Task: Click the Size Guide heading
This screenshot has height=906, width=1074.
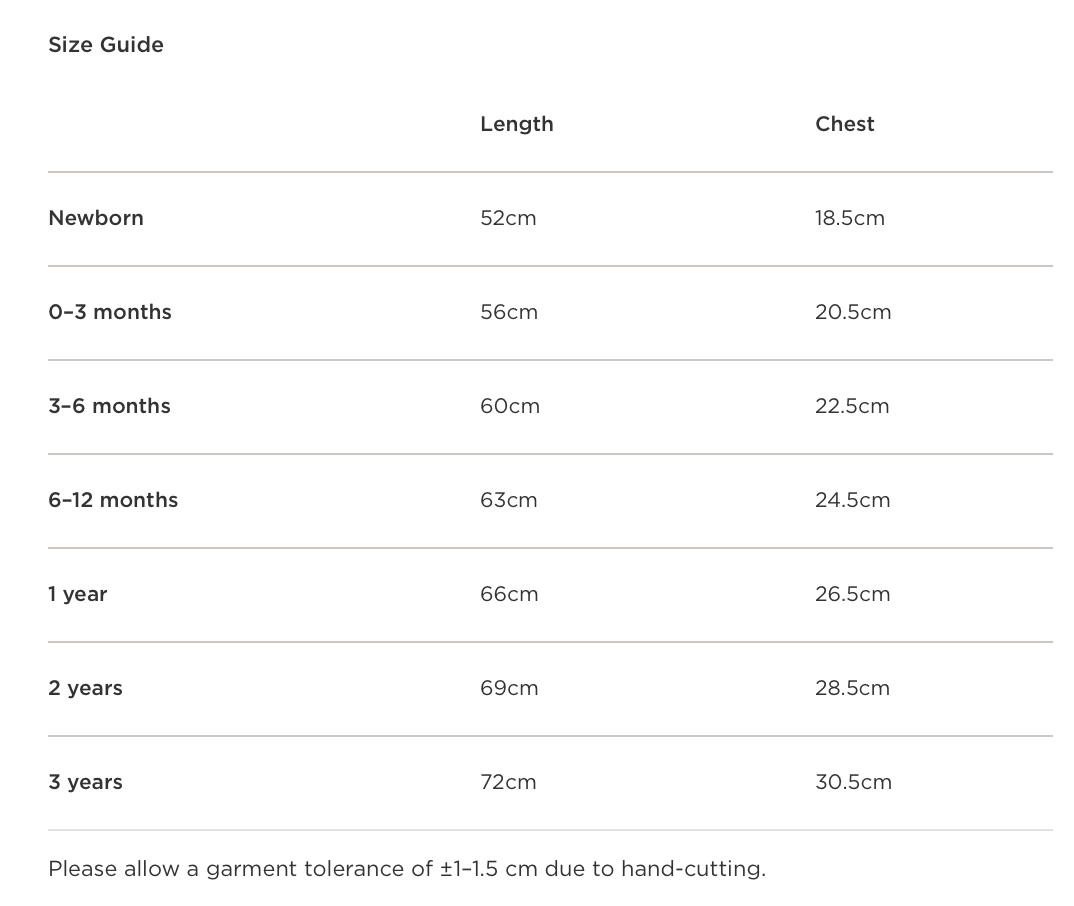Action: [106, 45]
